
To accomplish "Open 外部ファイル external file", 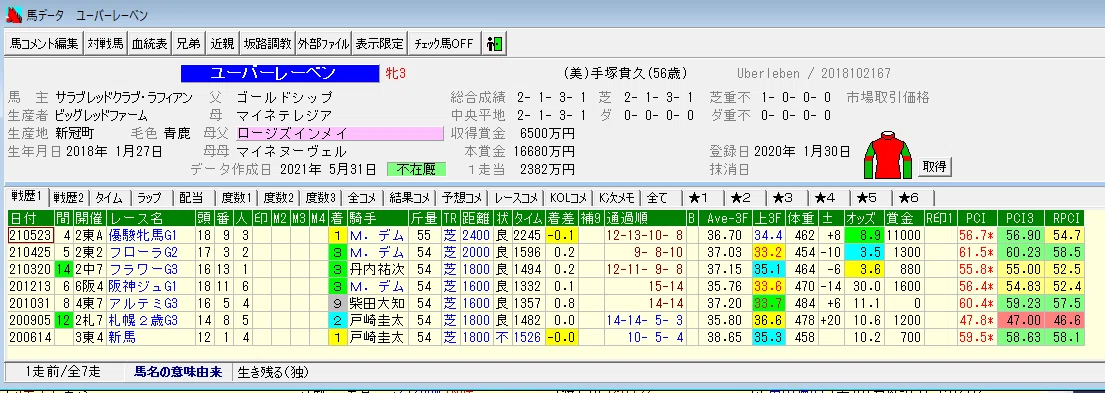I will 323,44.
